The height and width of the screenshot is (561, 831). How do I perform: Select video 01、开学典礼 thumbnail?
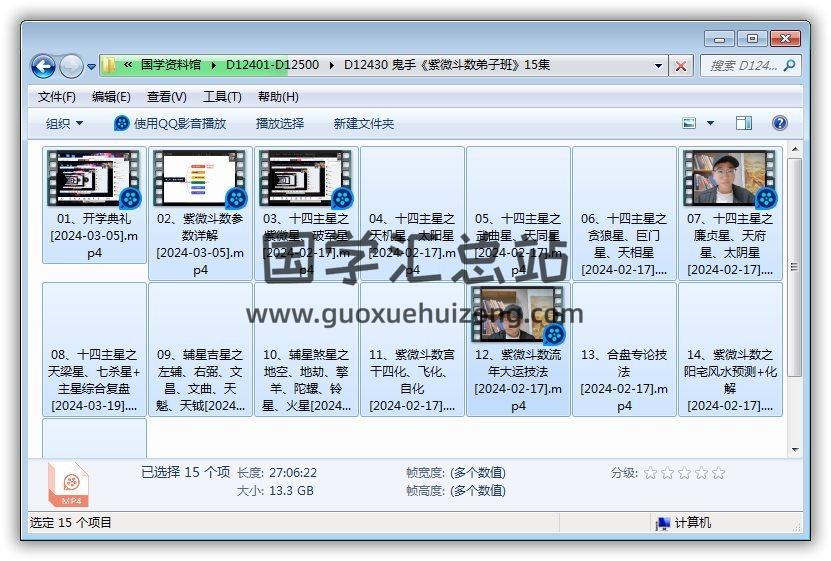93,178
